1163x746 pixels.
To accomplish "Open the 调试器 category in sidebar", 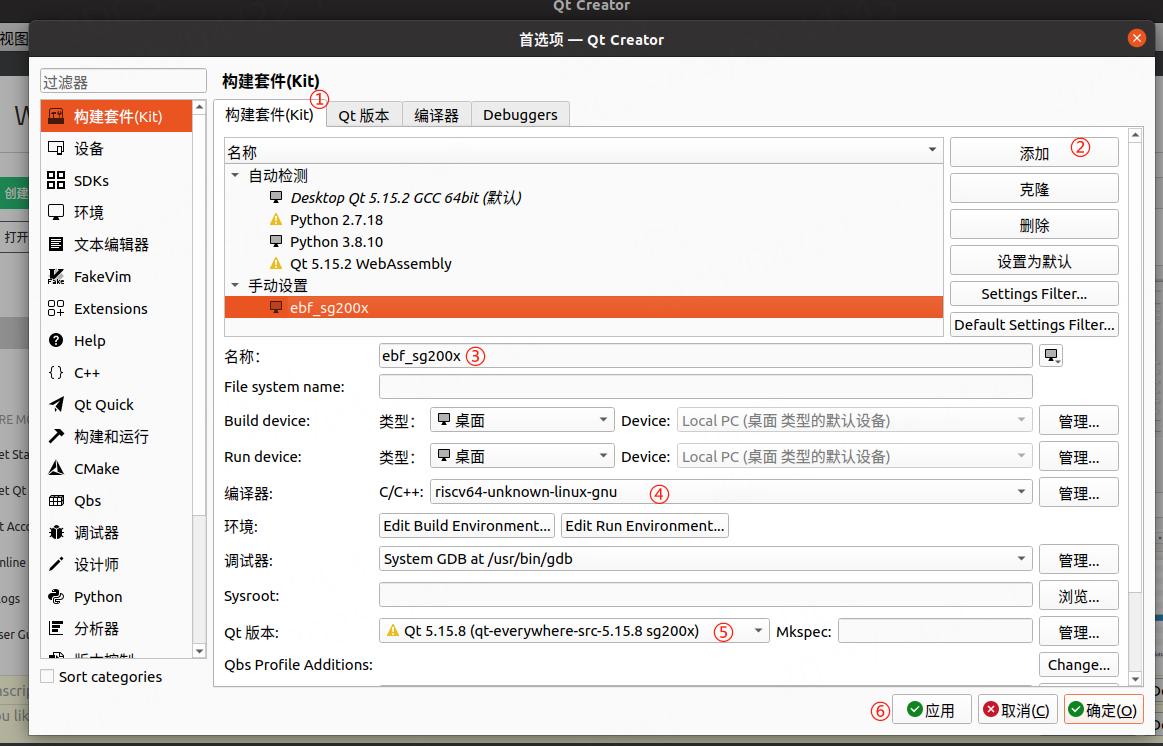I will [x=116, y=532].
